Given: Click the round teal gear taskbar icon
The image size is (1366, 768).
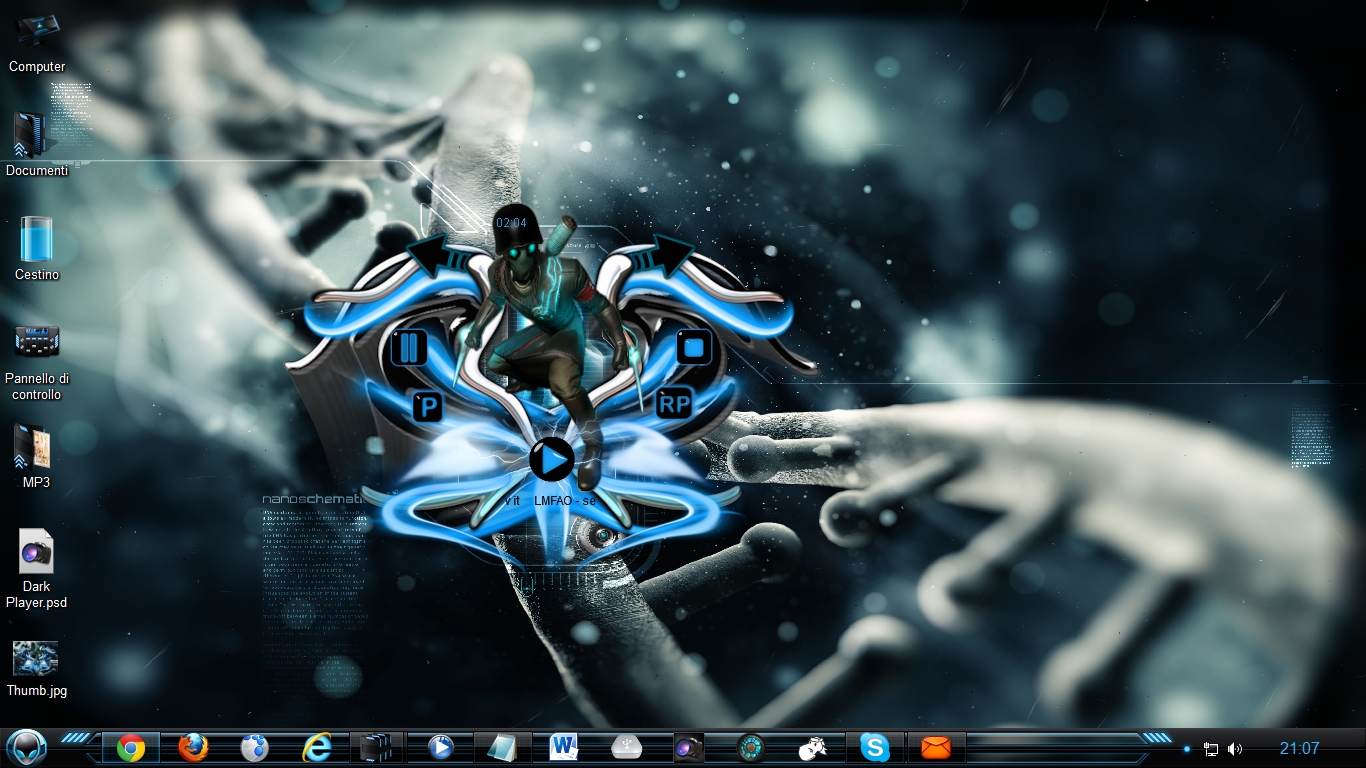Looking at the screenshot, I should pos(750,748).
